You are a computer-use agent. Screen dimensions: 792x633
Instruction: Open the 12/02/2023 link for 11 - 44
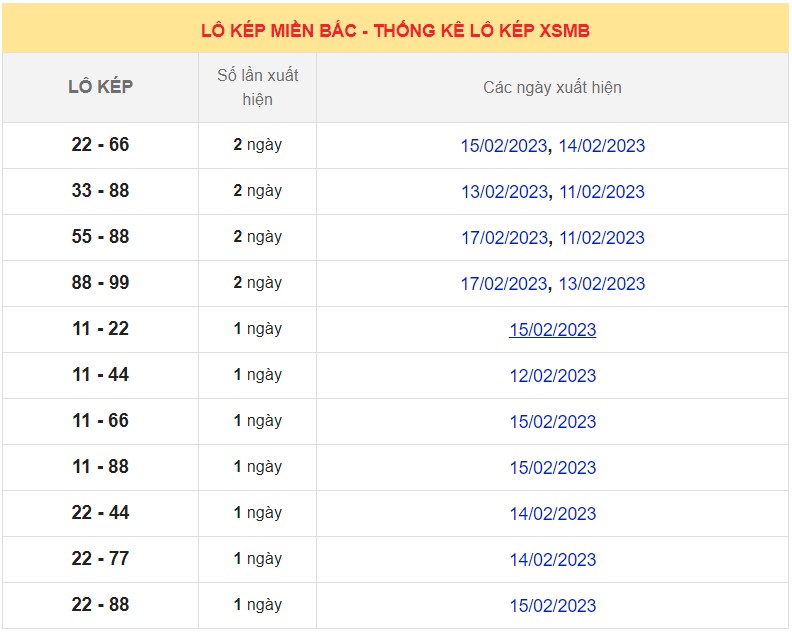point(552,376)
